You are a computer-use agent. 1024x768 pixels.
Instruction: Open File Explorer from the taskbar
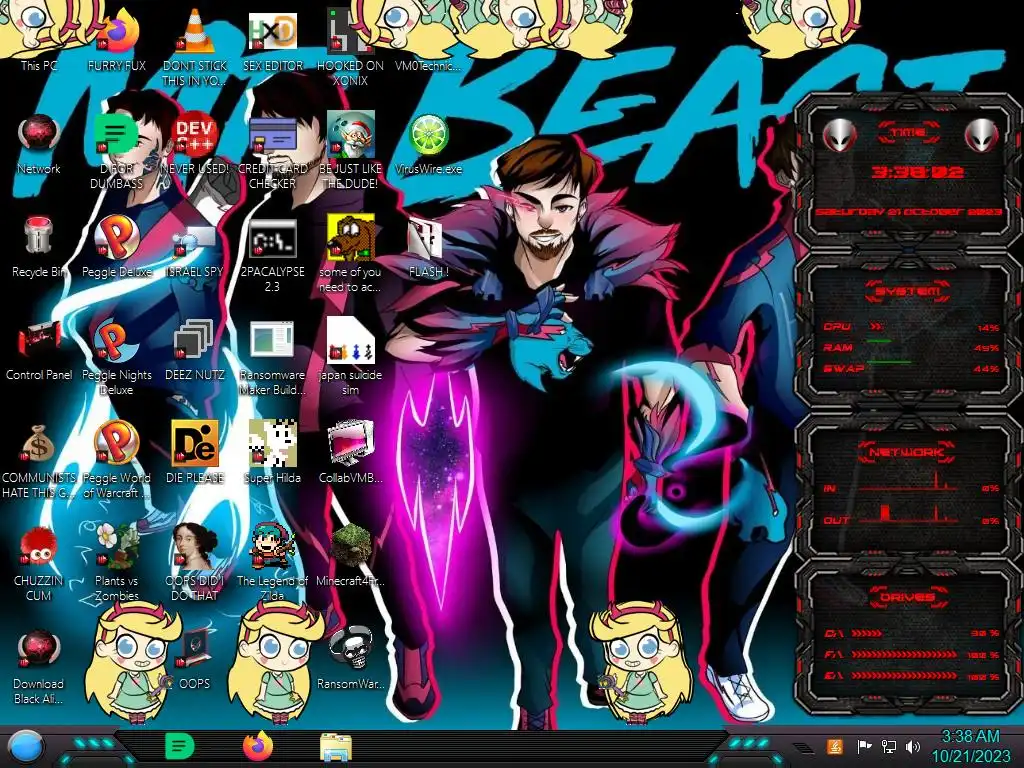point(336,747)
